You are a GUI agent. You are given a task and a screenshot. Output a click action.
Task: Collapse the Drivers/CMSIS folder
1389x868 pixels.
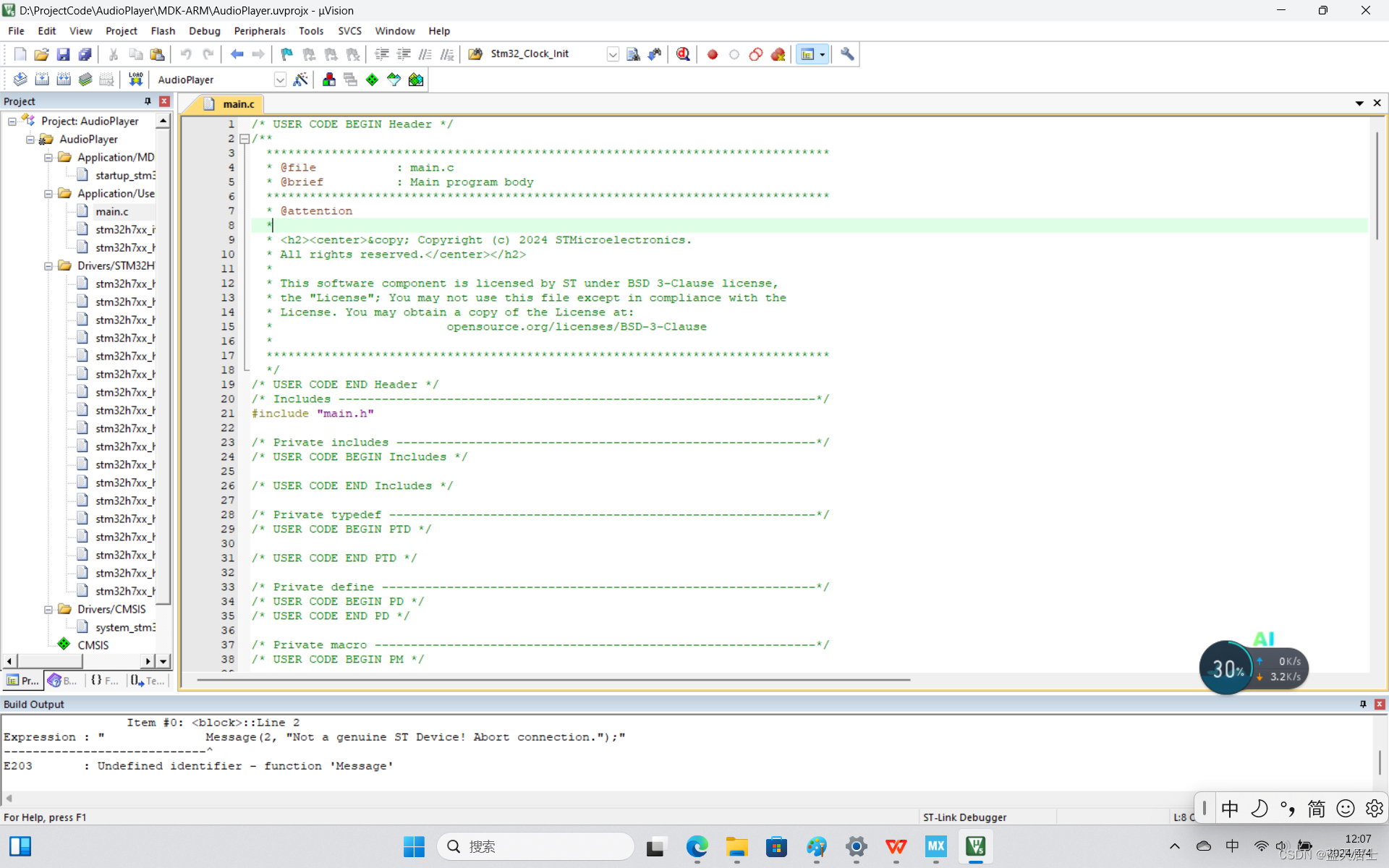coord(48,609)
